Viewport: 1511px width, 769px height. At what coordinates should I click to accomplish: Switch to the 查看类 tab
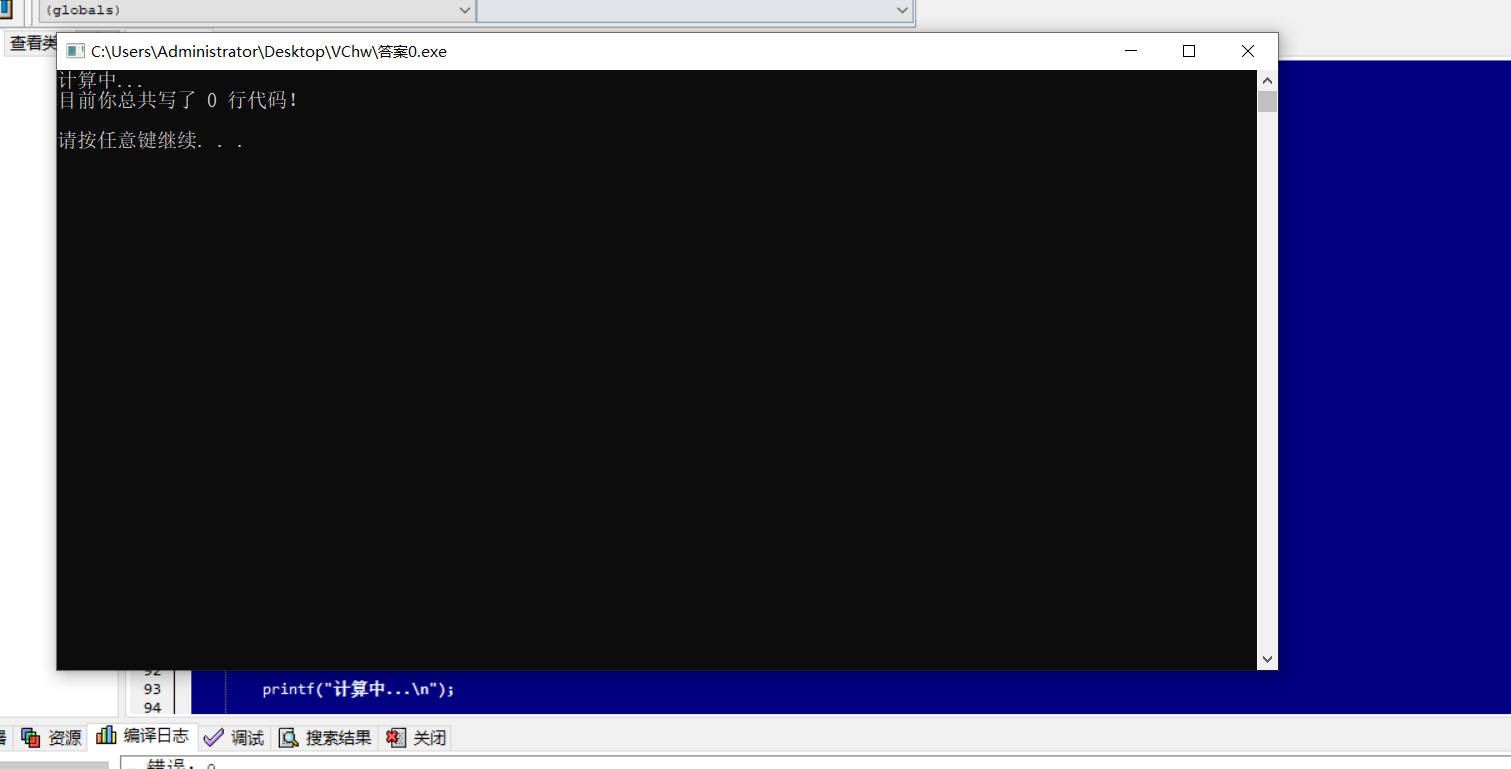33,43
